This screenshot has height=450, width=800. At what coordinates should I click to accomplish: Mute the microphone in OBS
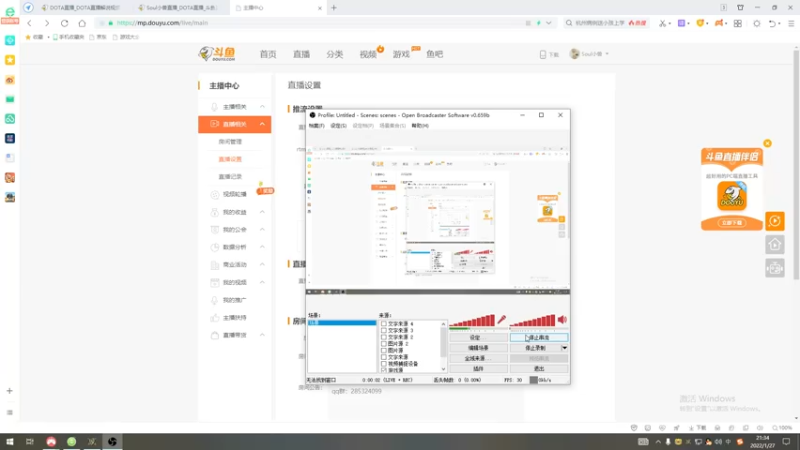click(x=502, y=320)
